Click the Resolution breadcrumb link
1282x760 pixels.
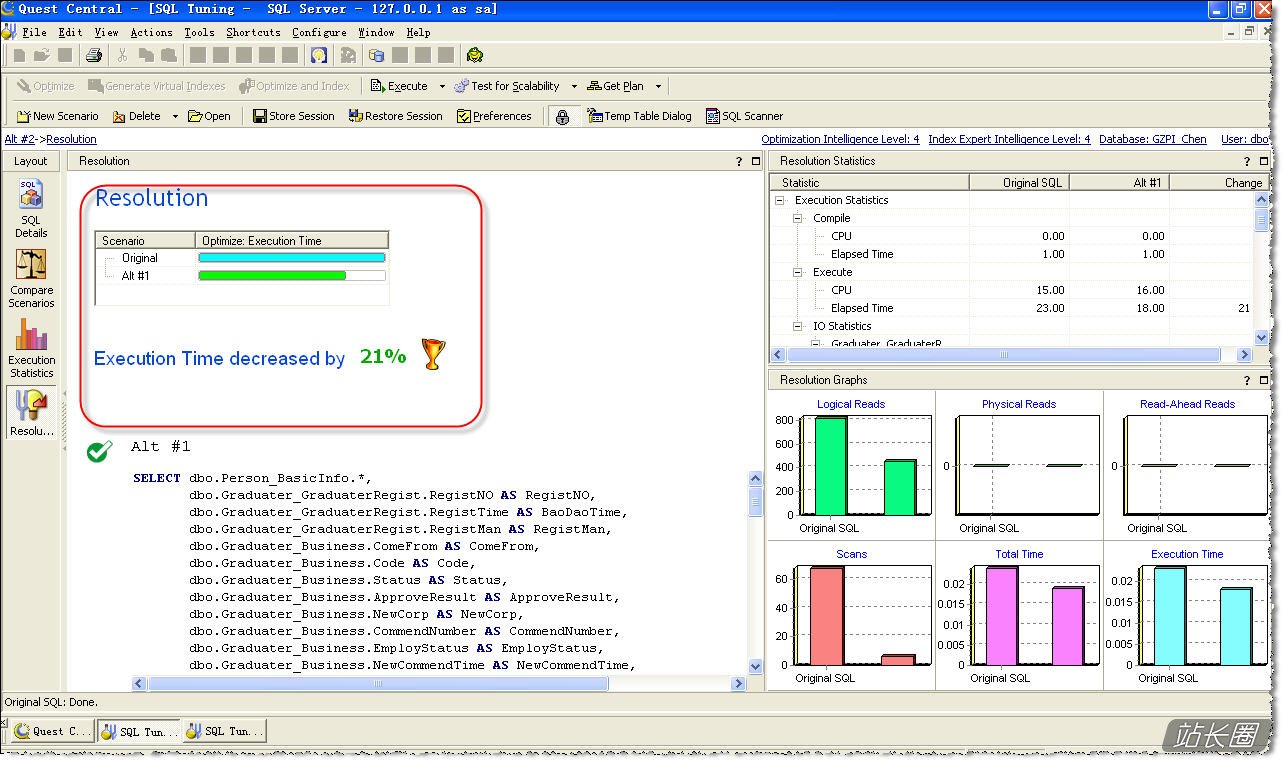point(71,139)
